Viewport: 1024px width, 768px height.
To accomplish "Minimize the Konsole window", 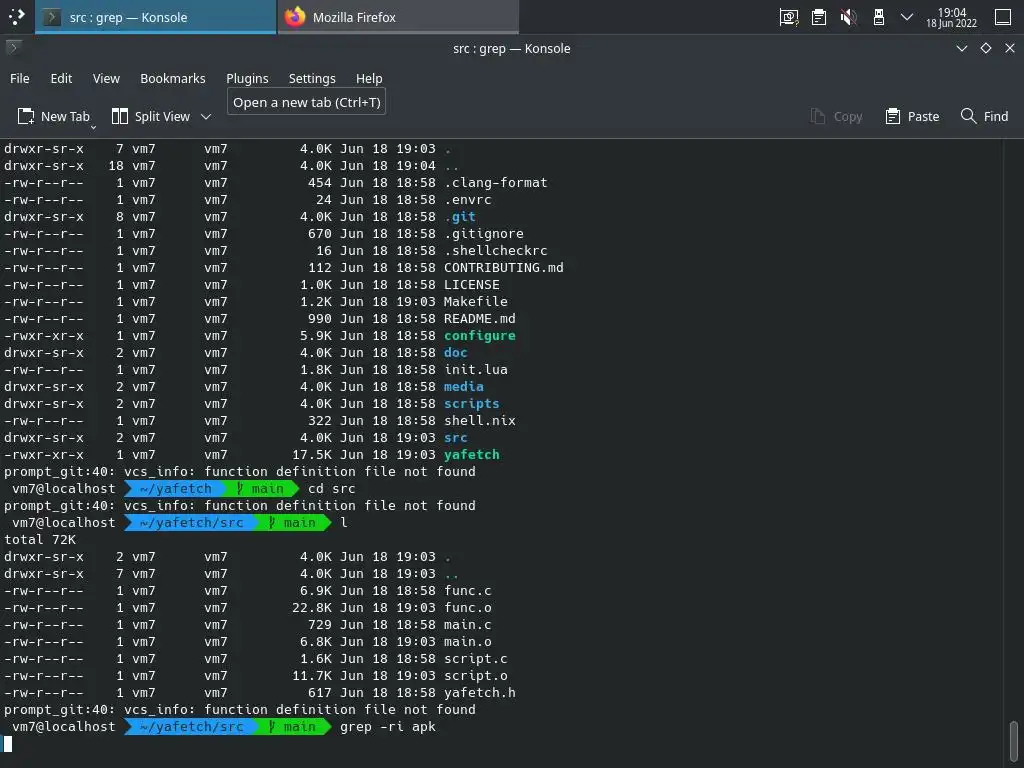I will pyautogui.click(x=962, y=48).
